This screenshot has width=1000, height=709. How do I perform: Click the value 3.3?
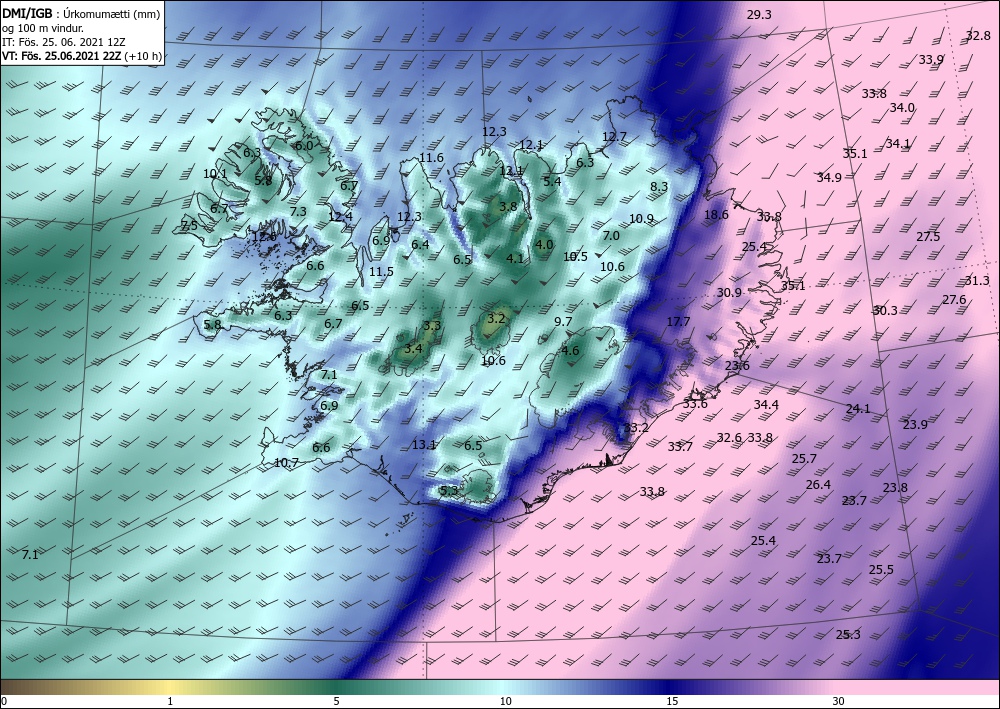click(432, 326)
